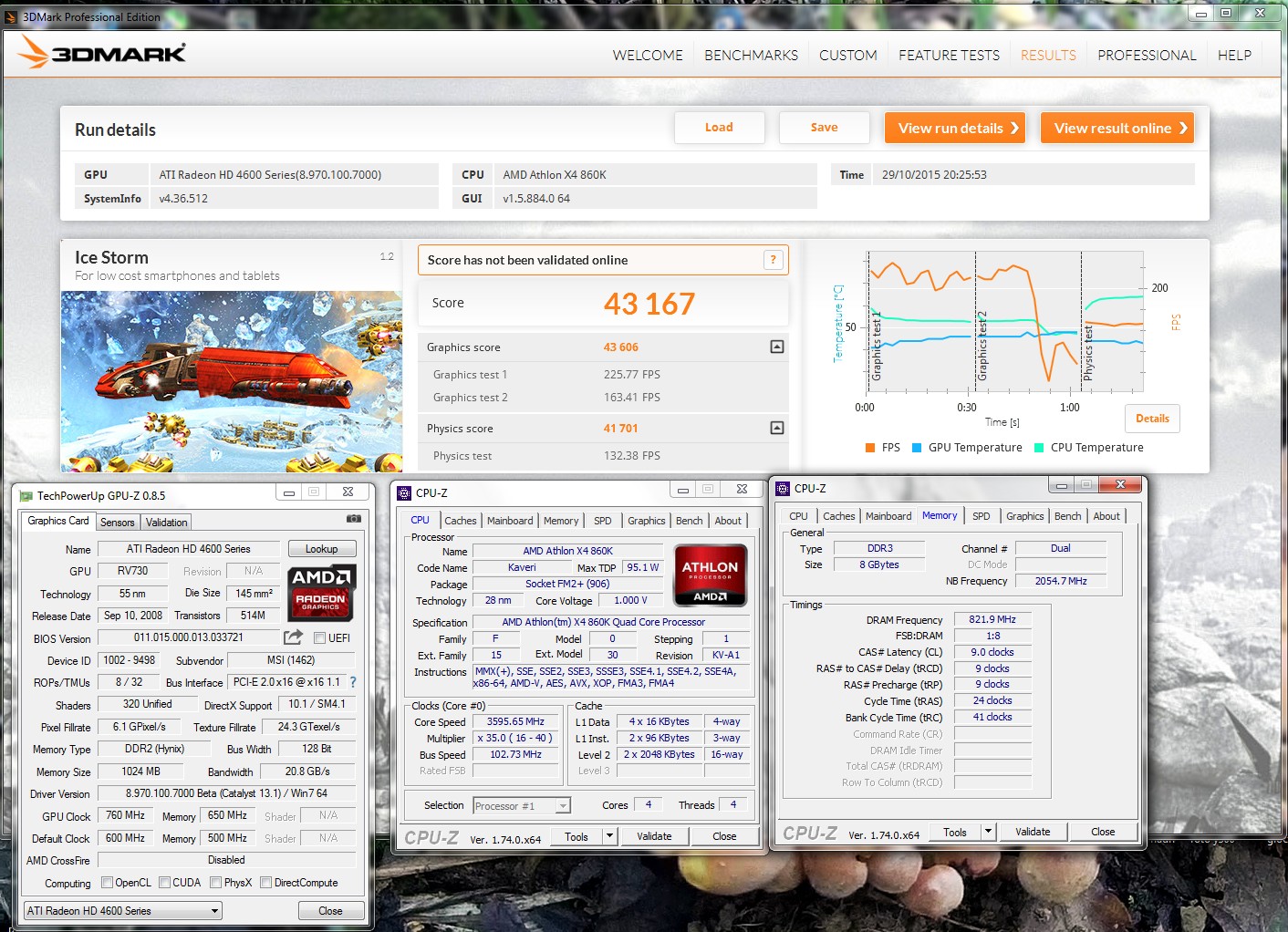Image resolution: width=1288 pixels, height=932 pixels.
Task: Open the HELP tab in 3DMark
Action: (x=1234, y=55)
